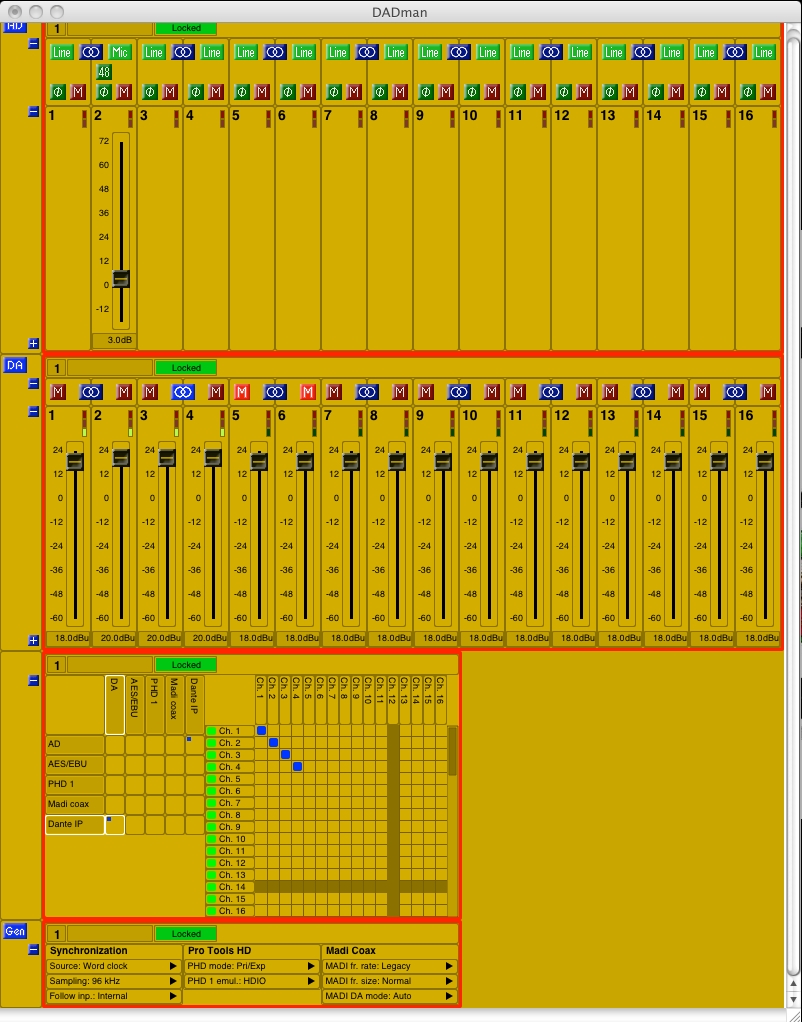This screenshot has width=802, height=1022.
Task: Toggle routing matrix cell Ch. 5 to Ch. 5
Action: (309, 779)
